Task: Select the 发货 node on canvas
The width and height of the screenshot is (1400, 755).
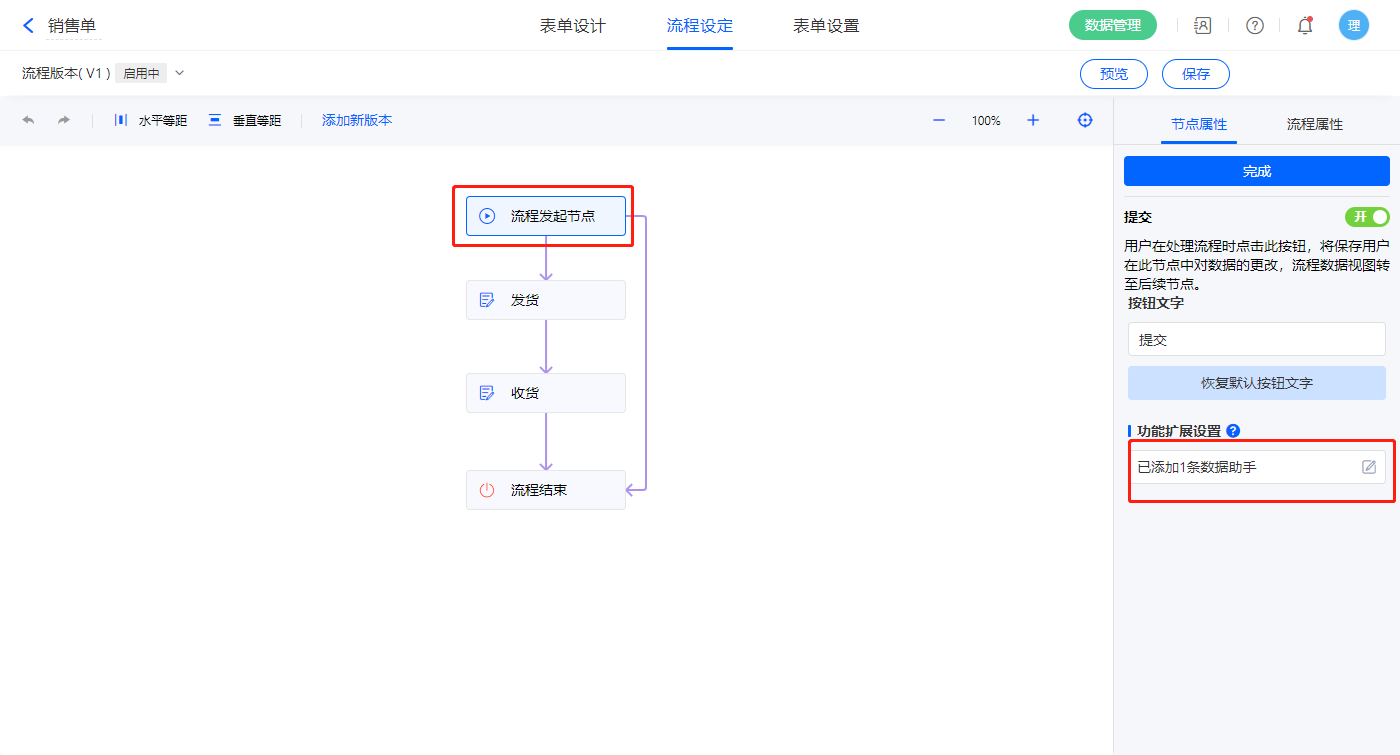Action: (x=546, y=300)
